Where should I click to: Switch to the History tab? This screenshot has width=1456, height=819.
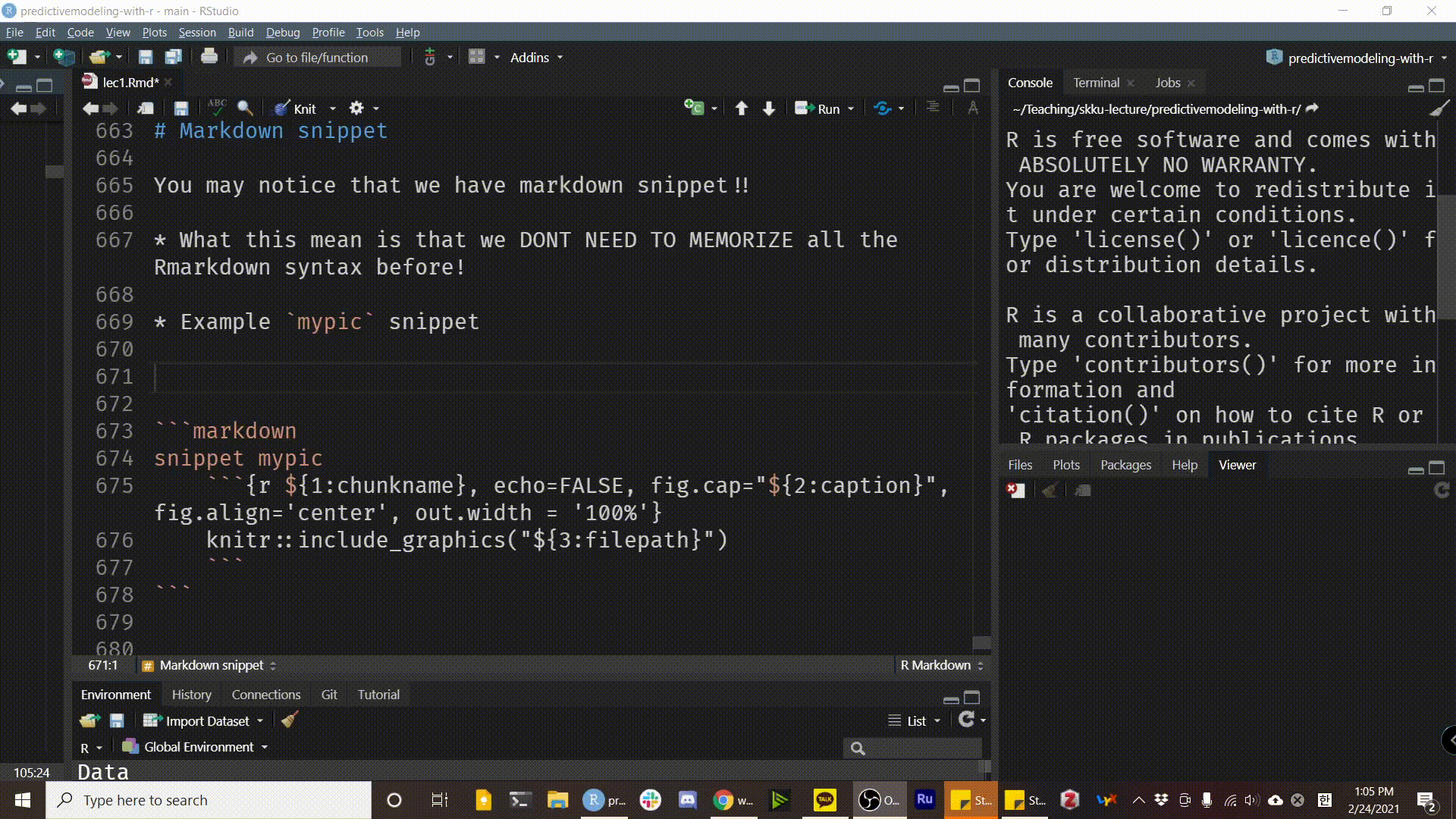(191, 695)
